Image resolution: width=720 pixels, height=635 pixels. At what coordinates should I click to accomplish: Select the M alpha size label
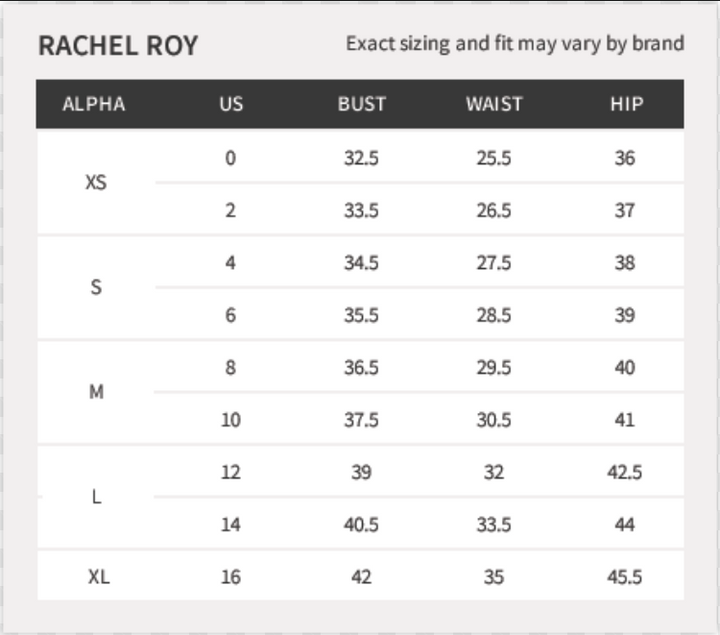(x=96, y=392)
